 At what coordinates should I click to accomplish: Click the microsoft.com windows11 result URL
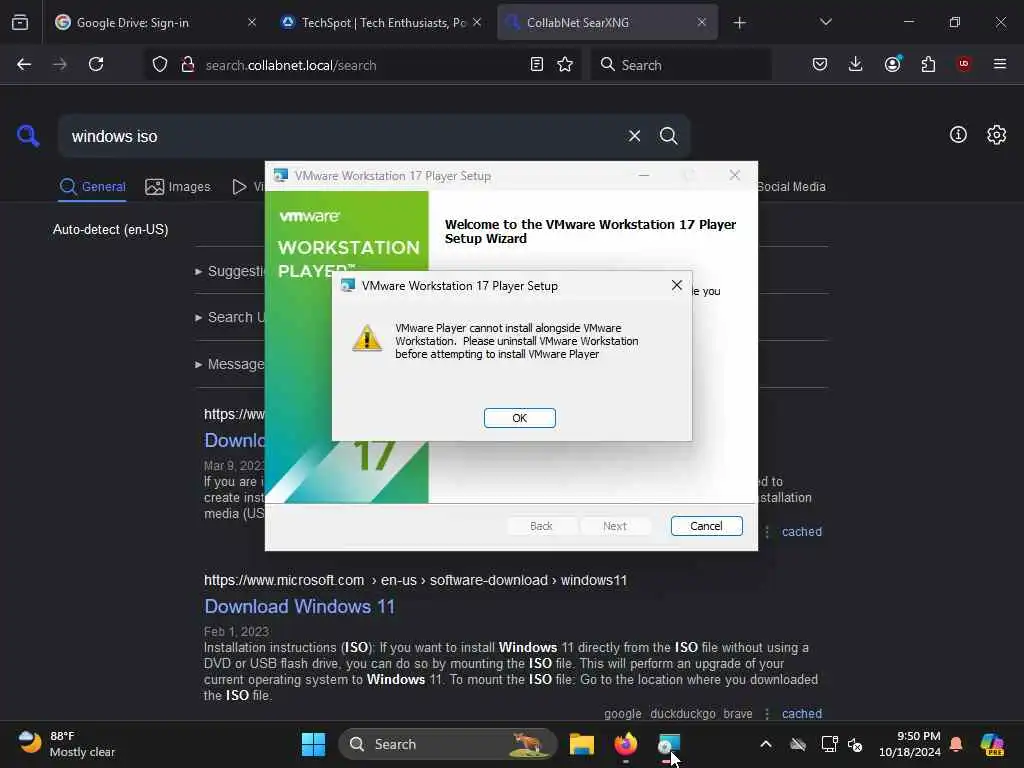click(415, 580)
